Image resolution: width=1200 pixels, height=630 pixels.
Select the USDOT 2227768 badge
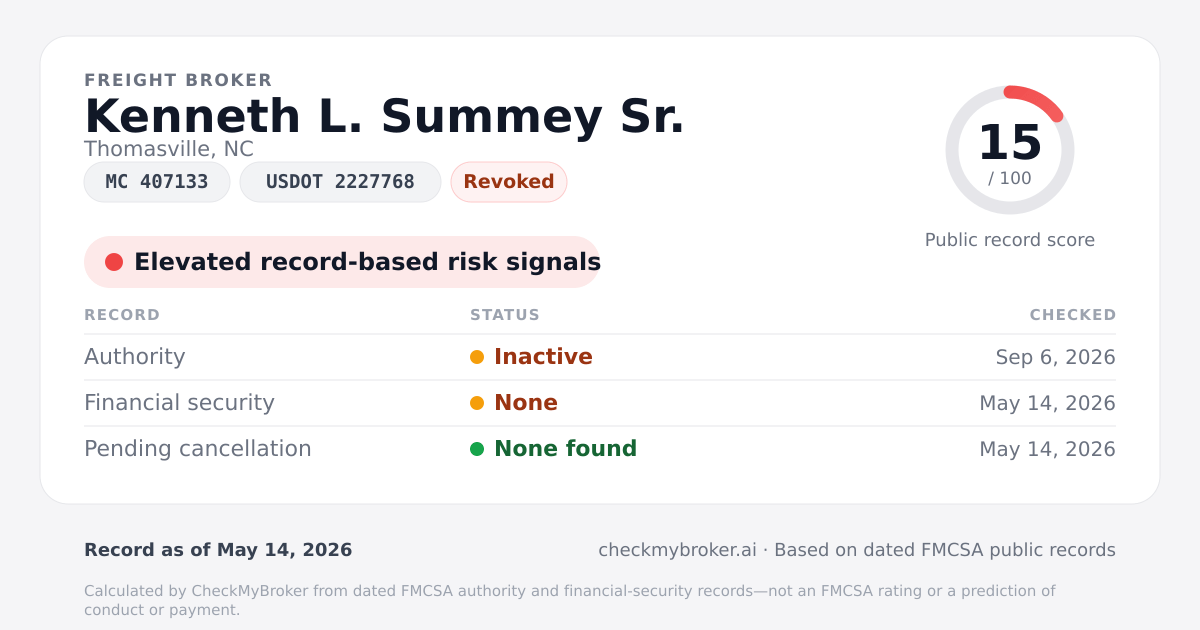coord(340,182)
